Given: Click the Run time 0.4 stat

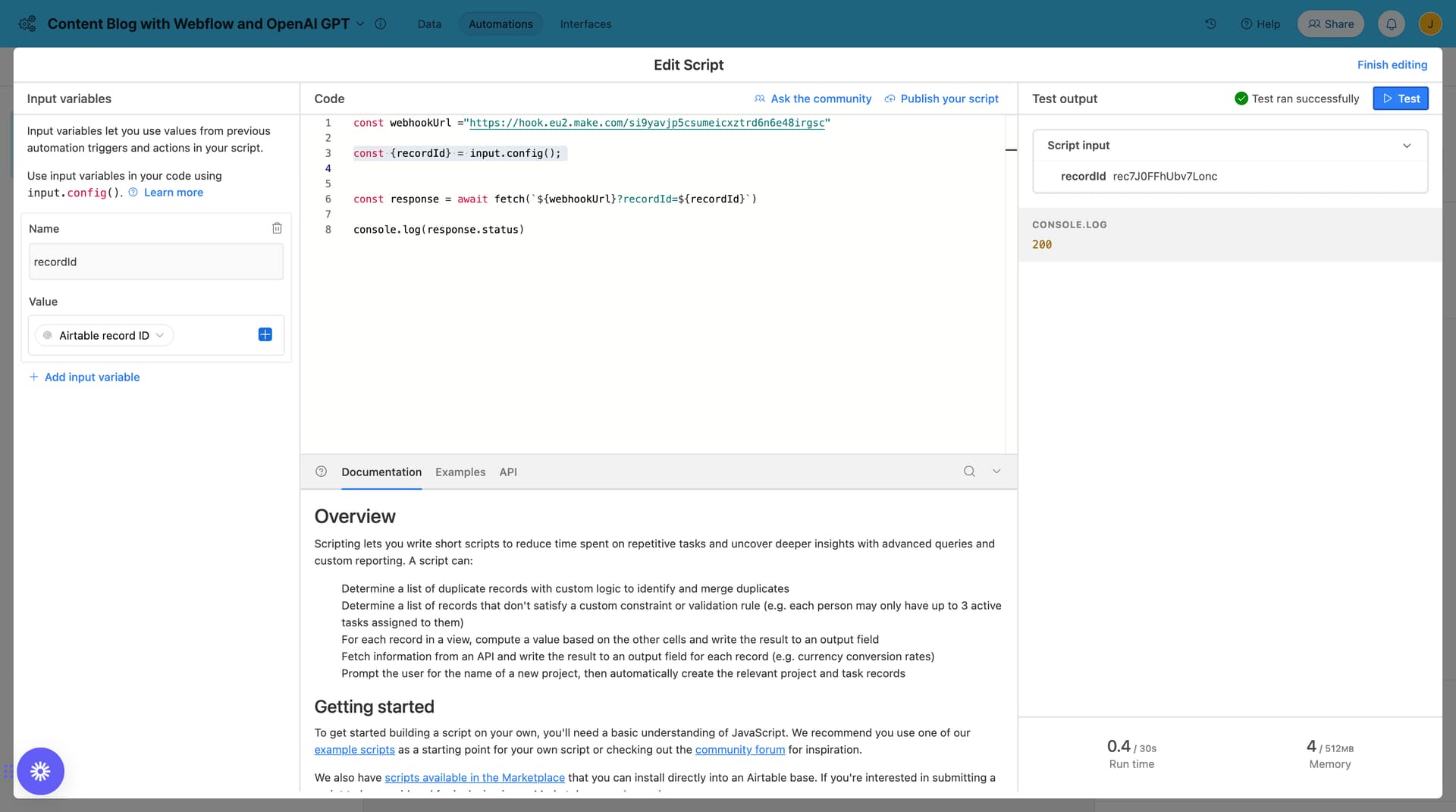Looking at the screenshot, I should pyautogui.click(x=1131, y=754).
